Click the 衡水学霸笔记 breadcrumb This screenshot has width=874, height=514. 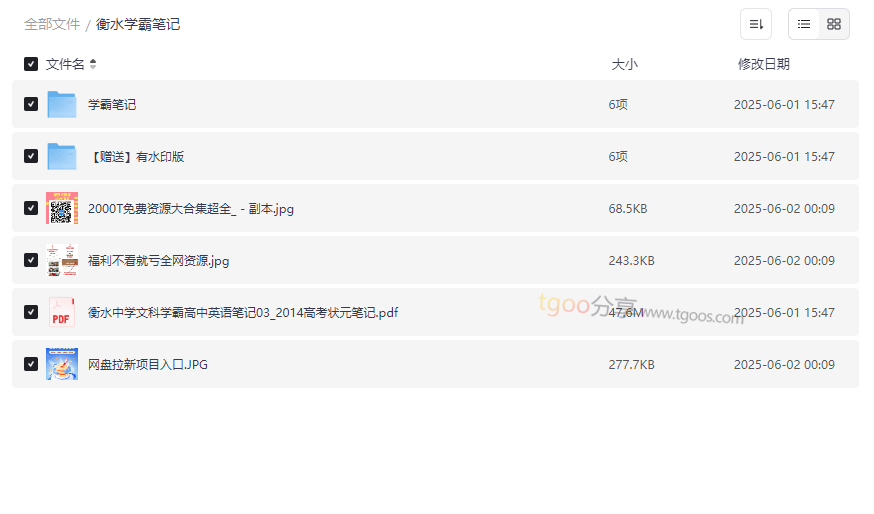[x=138, y=25]
